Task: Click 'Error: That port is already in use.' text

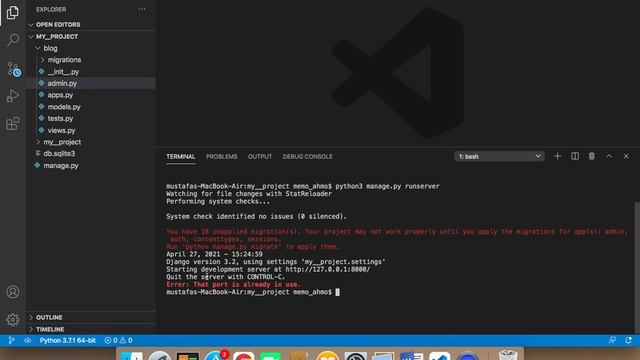Action: tap(233, 284)
